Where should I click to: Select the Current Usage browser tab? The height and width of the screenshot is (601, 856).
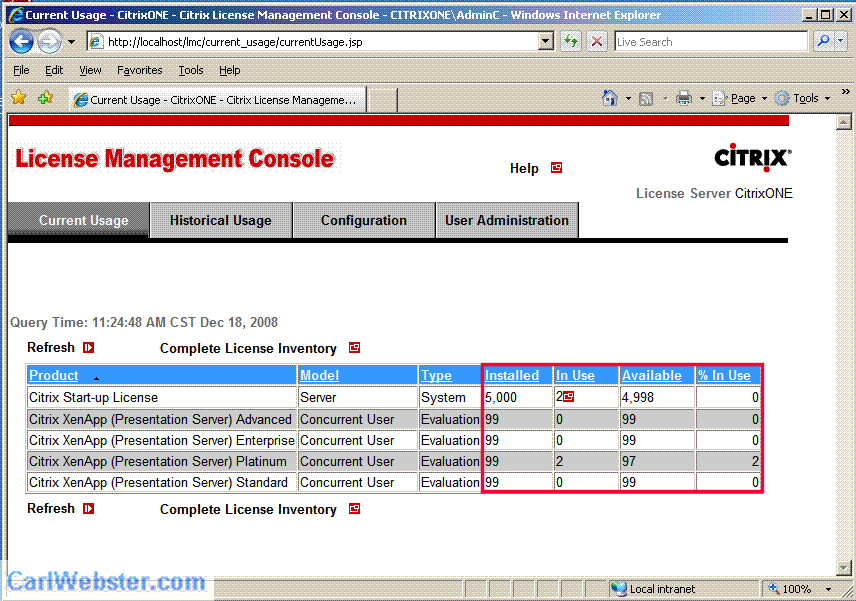coord(217,100)
